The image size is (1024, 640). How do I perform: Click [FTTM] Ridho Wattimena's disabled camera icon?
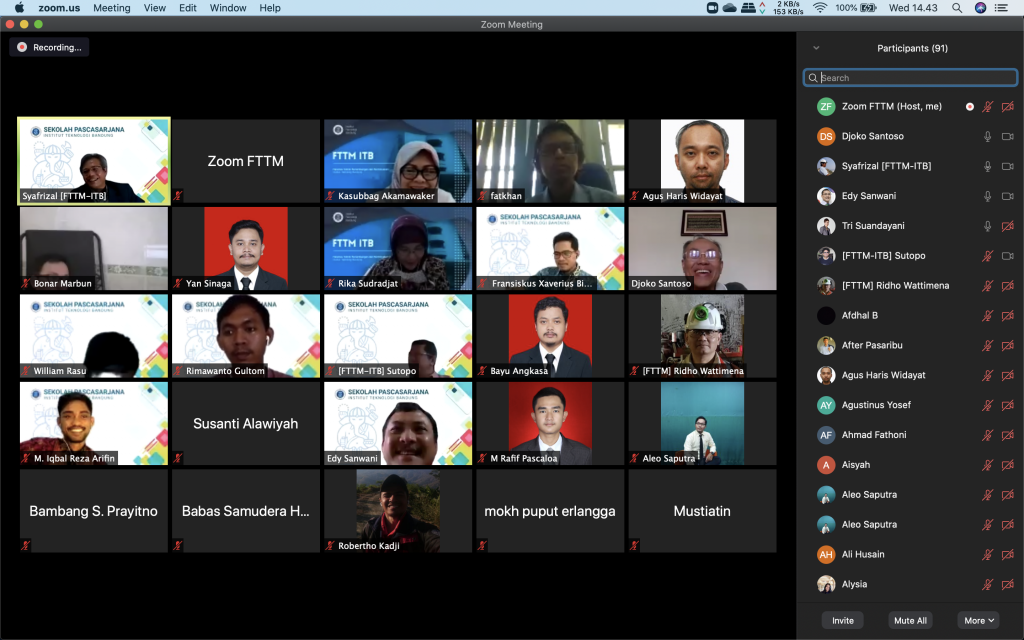1008,286
